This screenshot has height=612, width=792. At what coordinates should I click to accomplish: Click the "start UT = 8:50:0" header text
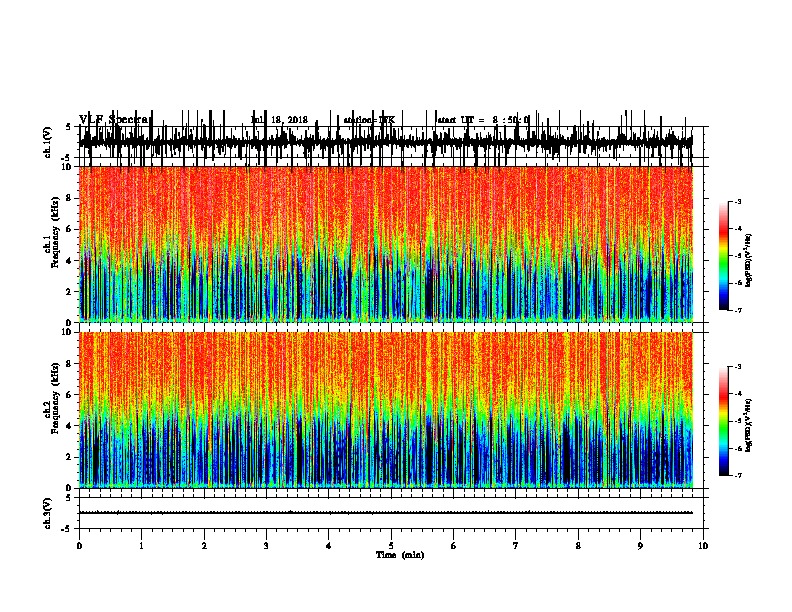click(483, 120)
